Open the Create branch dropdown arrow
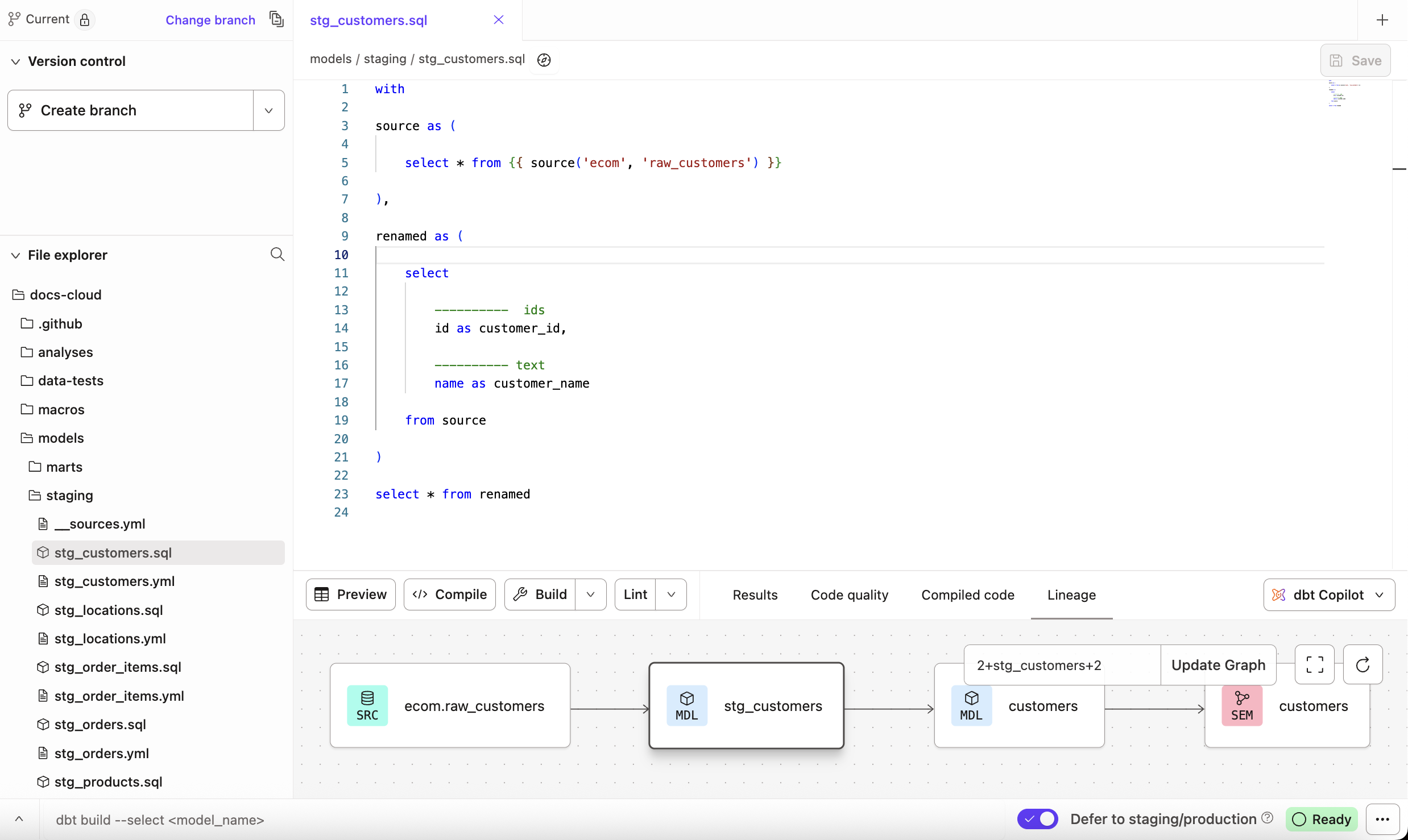This screenshot has width=1408, height=840. 268,110
